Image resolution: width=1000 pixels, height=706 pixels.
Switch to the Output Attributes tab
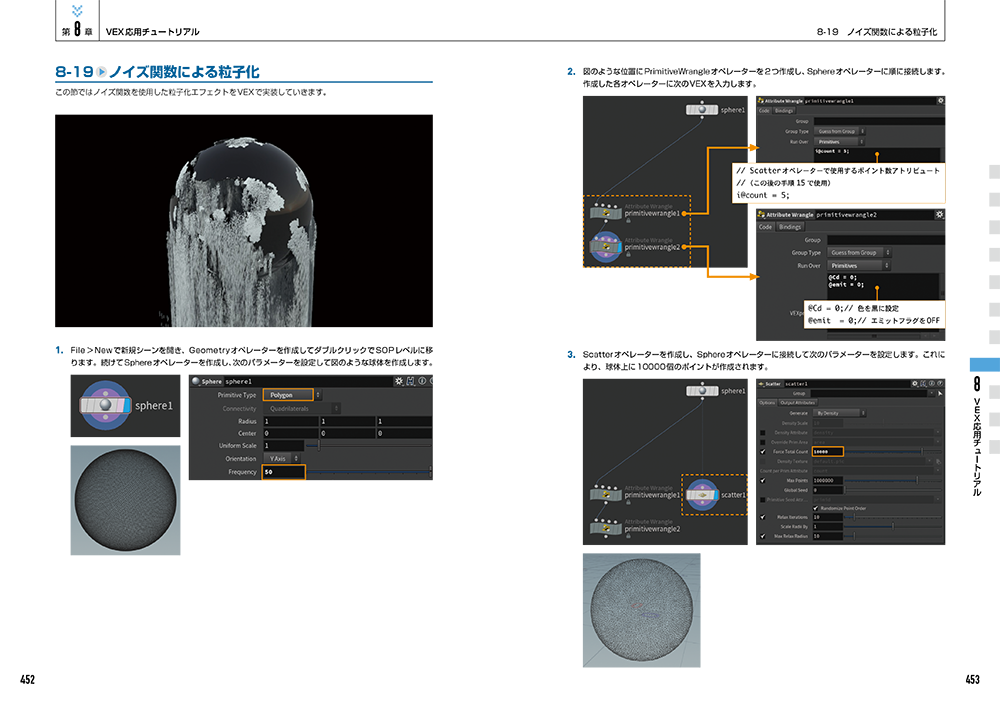coord(797,403)
